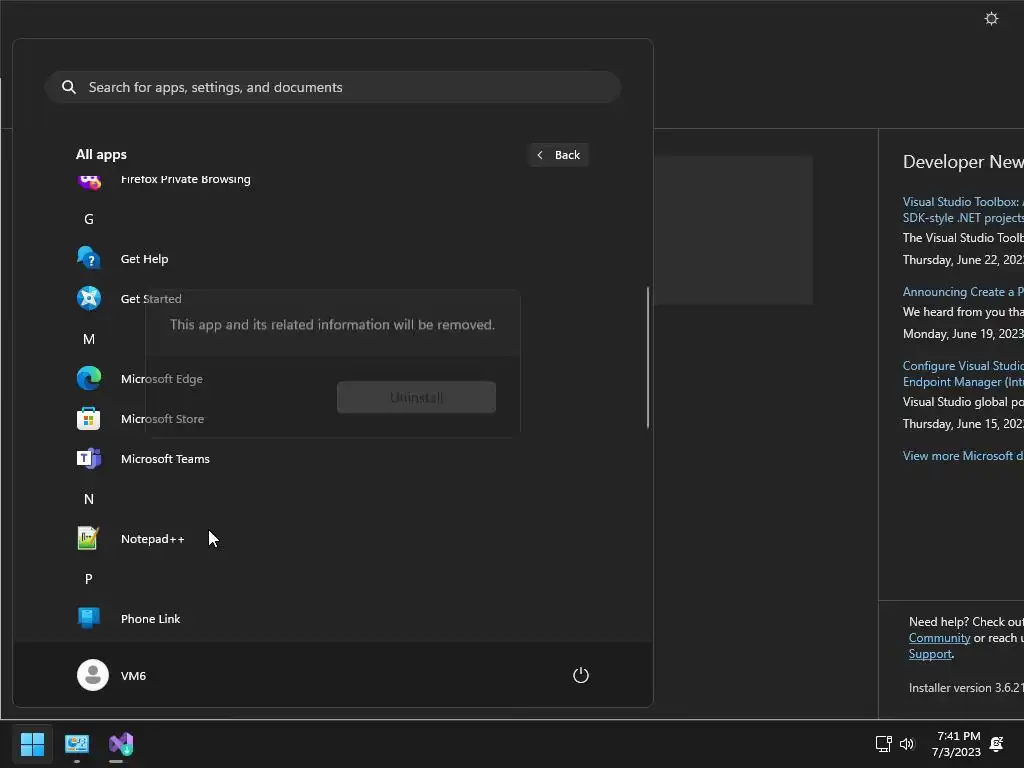Click the faded Uninstall button
Screen dimensions: 1024x768
[x=416, y=397]
